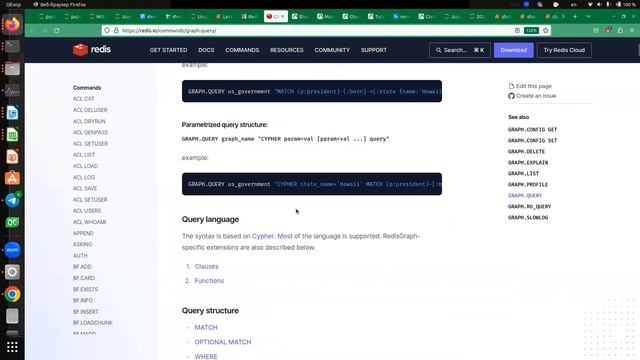This screenshot has height=360, width=640.
Task: Select BF.ADD in Commands sidebar
Action: point(82,267)
